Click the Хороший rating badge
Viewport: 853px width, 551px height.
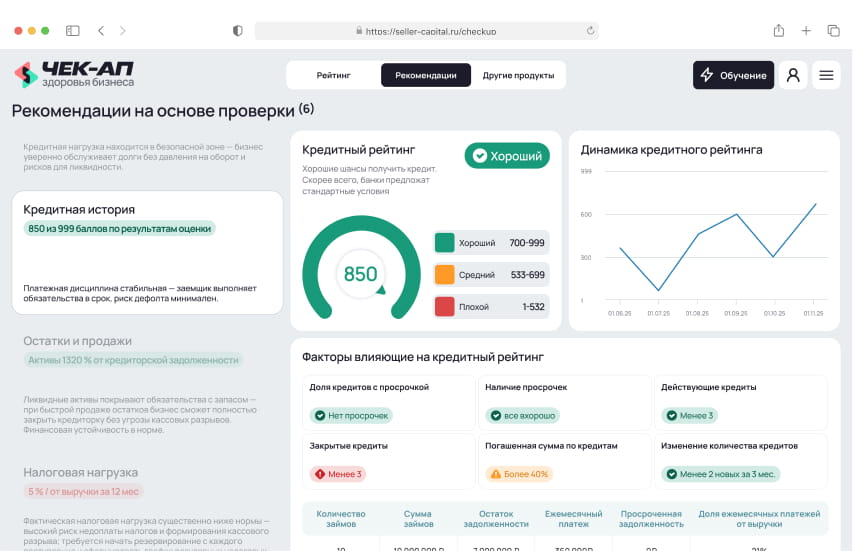507,156
